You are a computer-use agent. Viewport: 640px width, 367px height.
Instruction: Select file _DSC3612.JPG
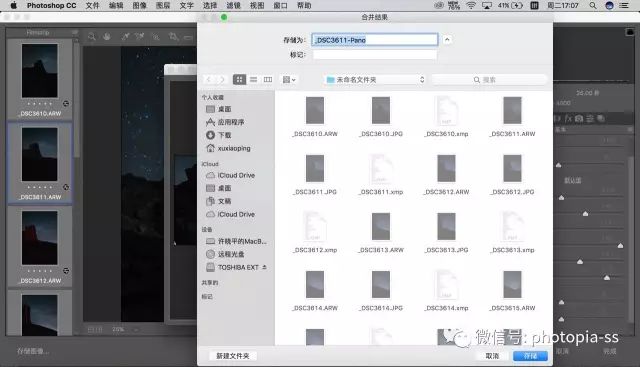coord(513,174)
